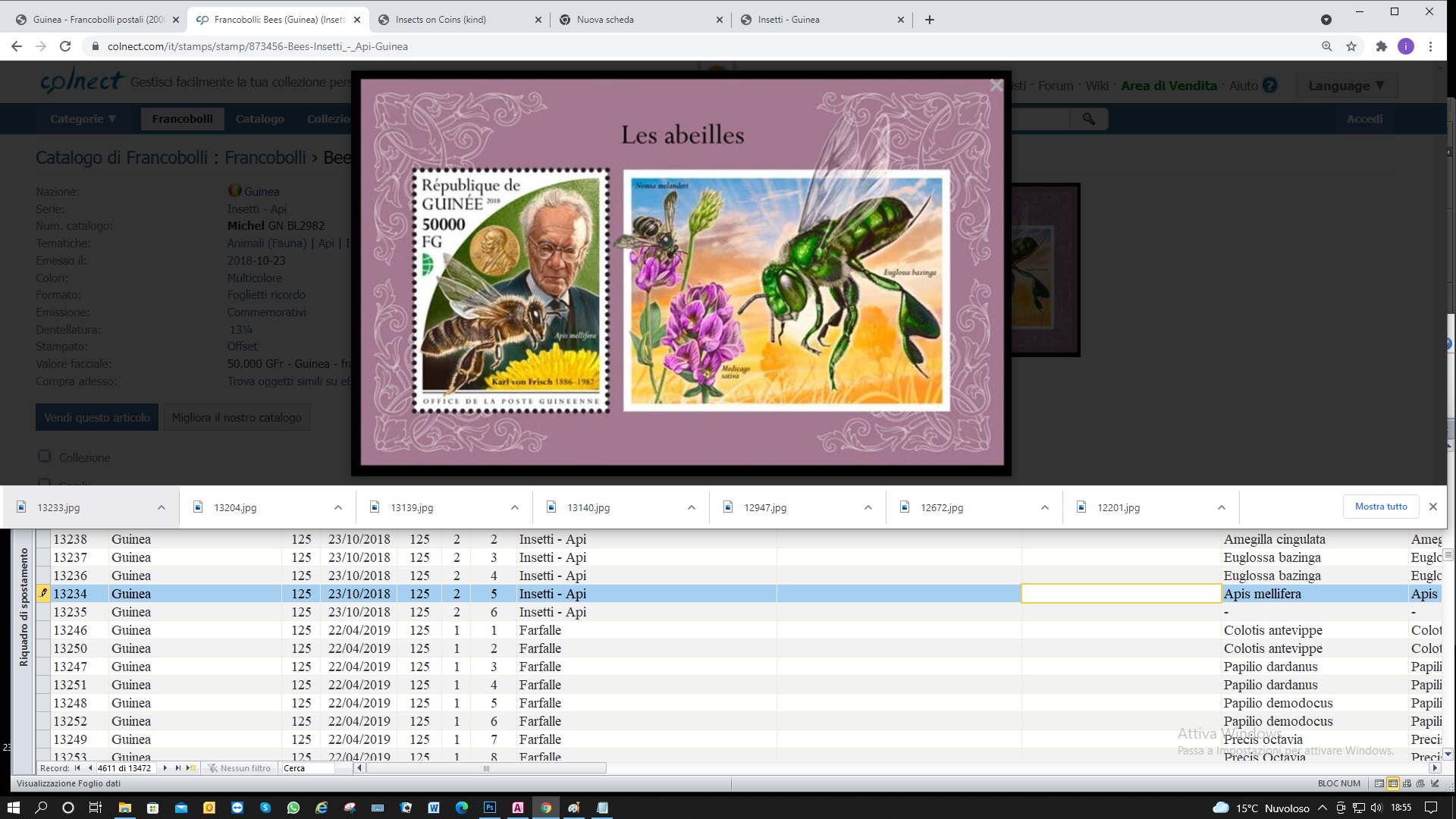This screenshot has width=1456, height=819.
Task: Open the Windows notification center
Action: tap(1431, 808)
